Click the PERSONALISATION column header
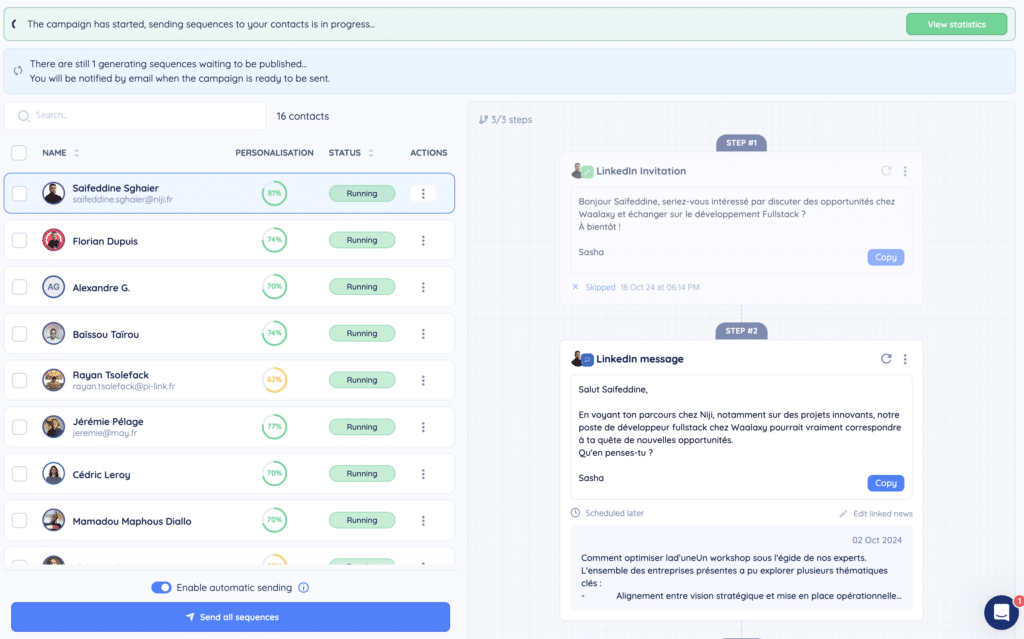The width and height of the screenshot is (1024, 639). pos(274,153)
